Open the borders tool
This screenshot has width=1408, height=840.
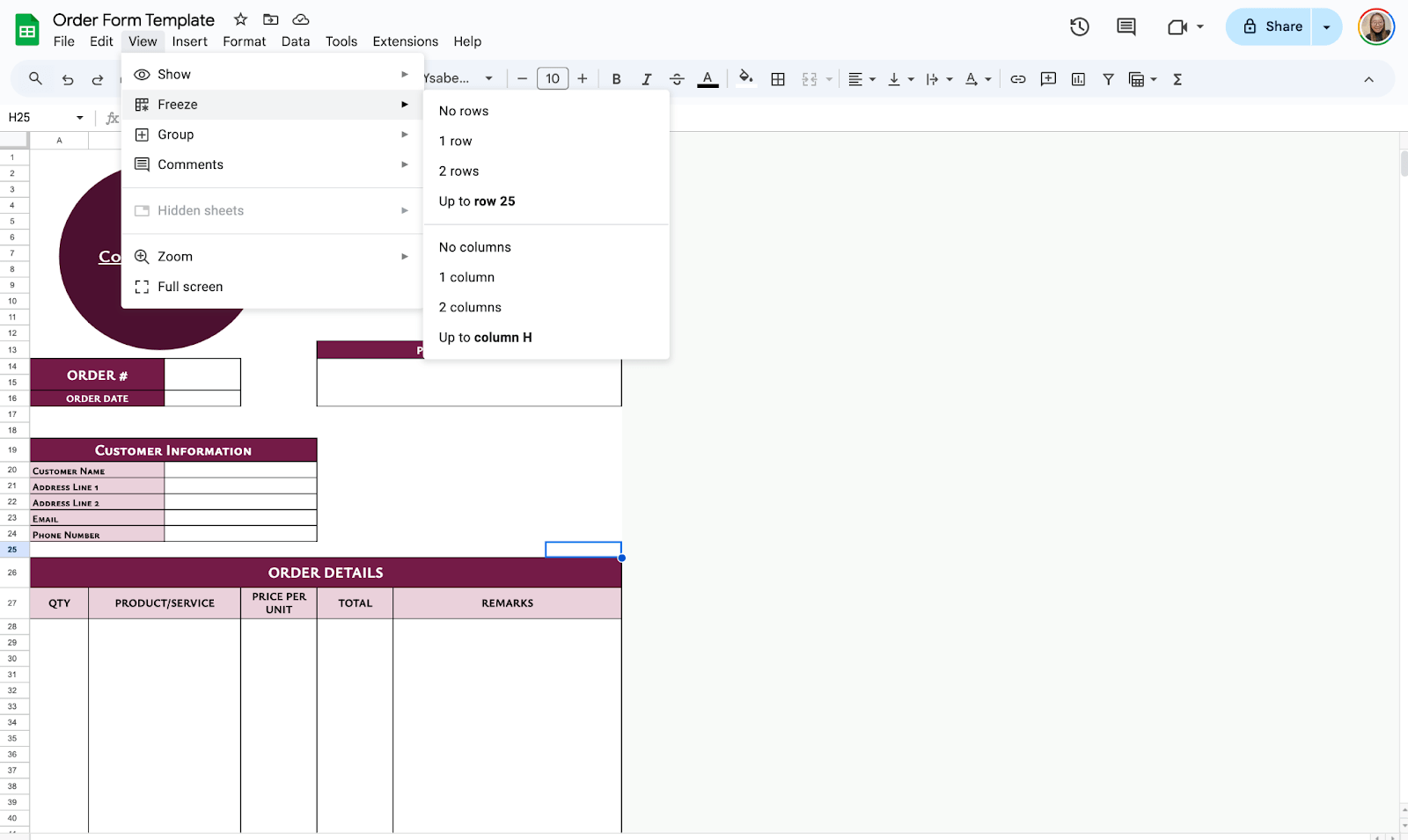[x=778, y=79]
